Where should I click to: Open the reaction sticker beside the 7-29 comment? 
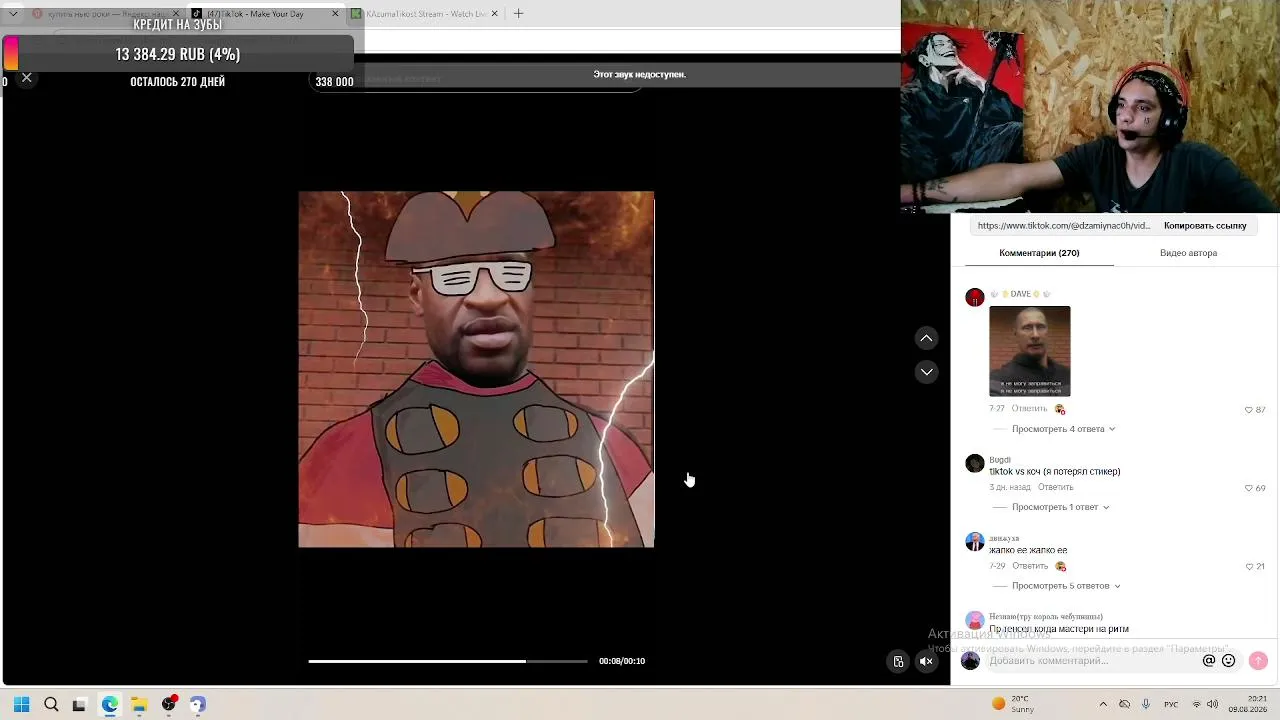tap(1061, 566)
